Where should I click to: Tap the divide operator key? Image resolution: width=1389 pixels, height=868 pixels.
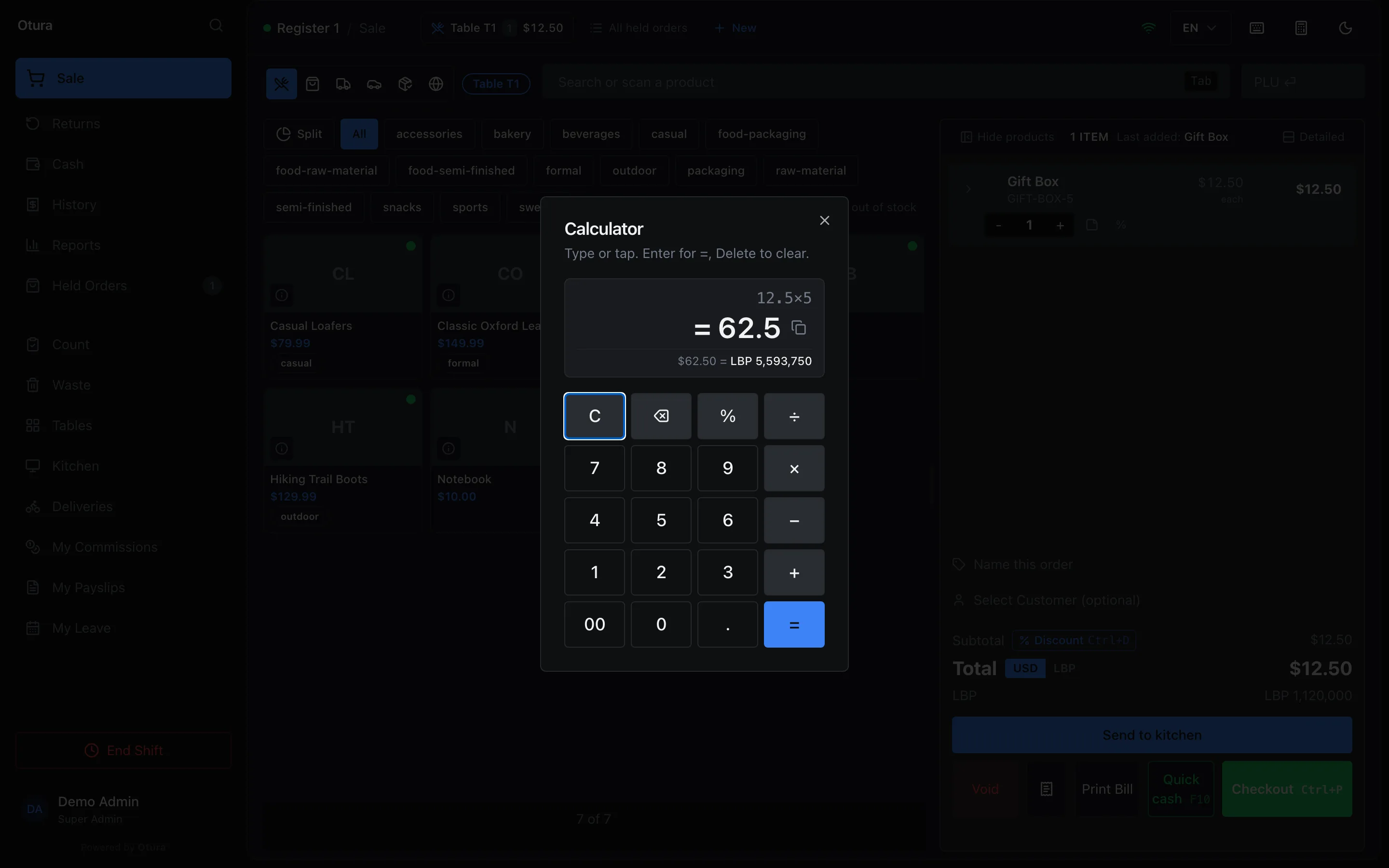(794, 416)
